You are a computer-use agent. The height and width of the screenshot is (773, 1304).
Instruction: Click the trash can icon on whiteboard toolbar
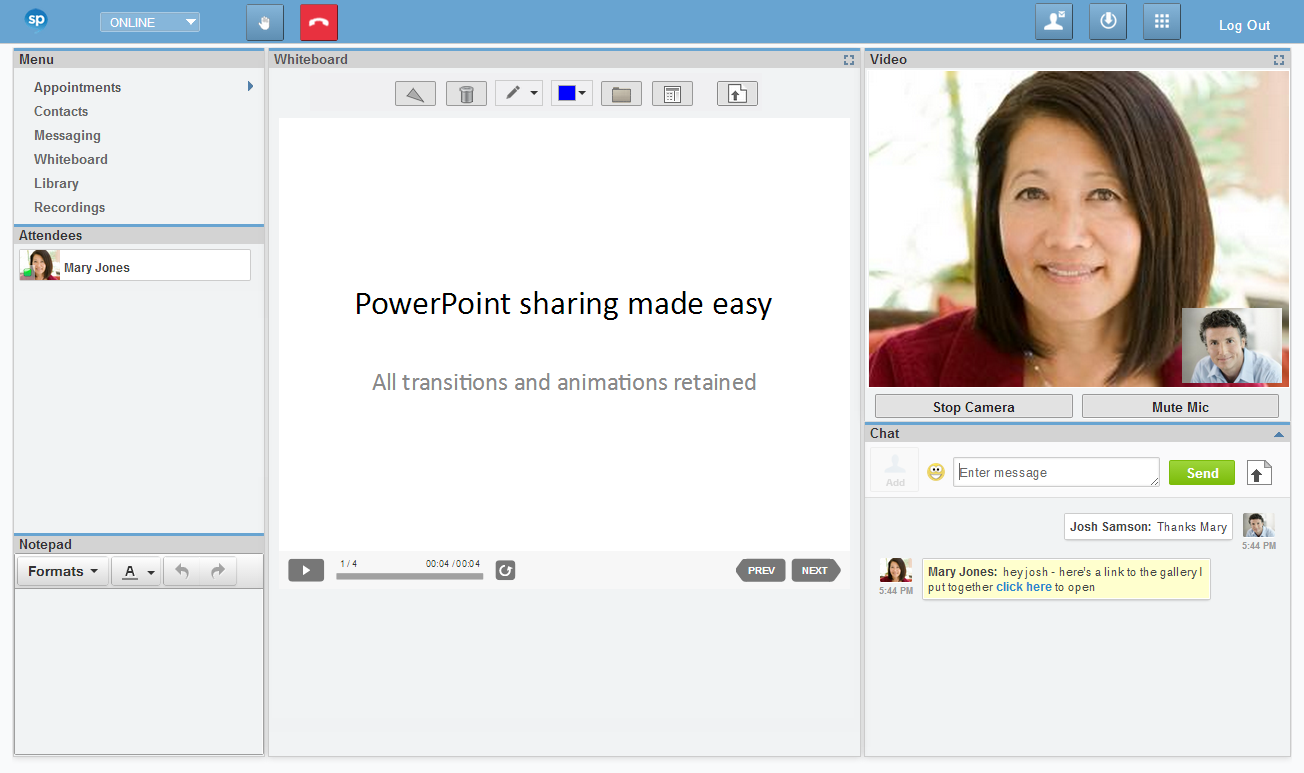coord(466,94)
